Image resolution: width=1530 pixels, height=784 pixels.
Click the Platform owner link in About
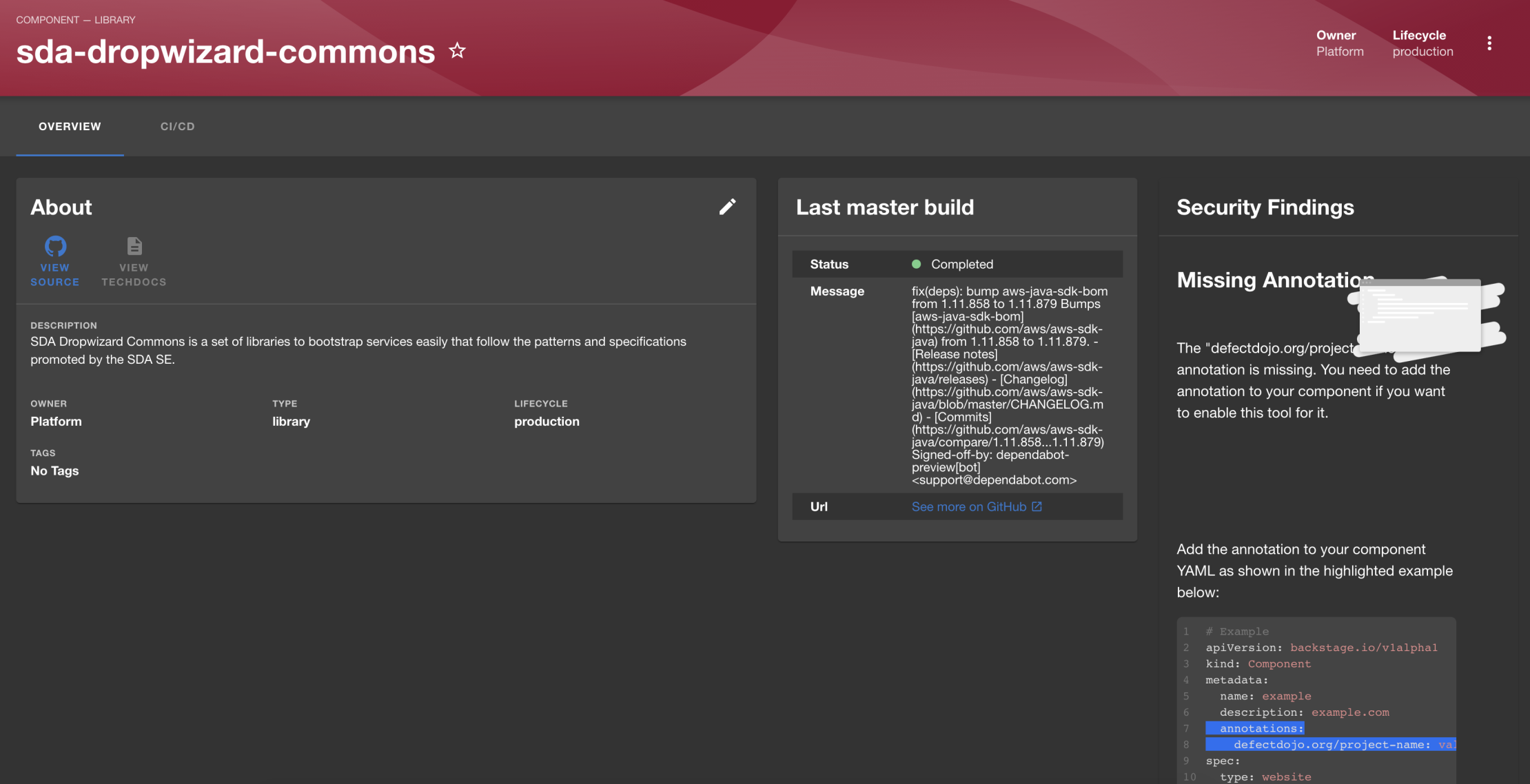click(56, 421)
